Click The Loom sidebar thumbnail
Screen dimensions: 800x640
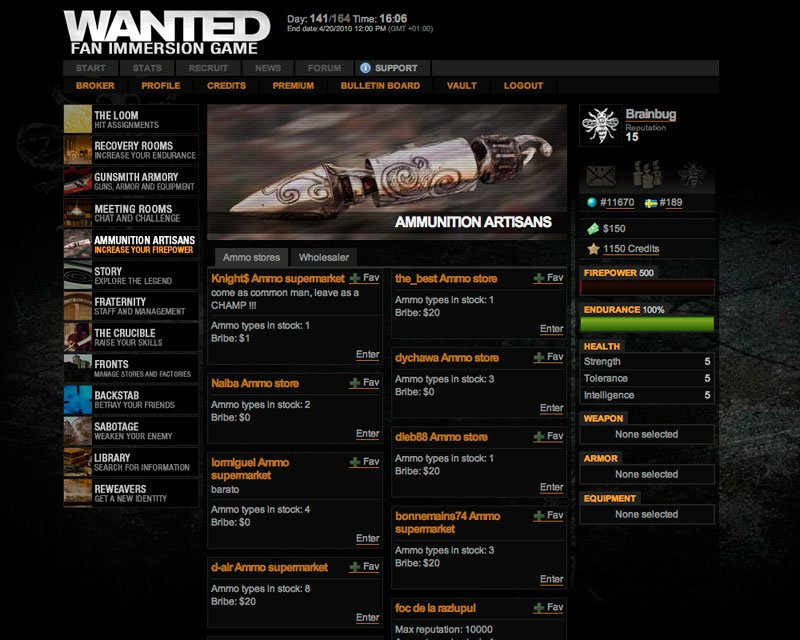78,120
